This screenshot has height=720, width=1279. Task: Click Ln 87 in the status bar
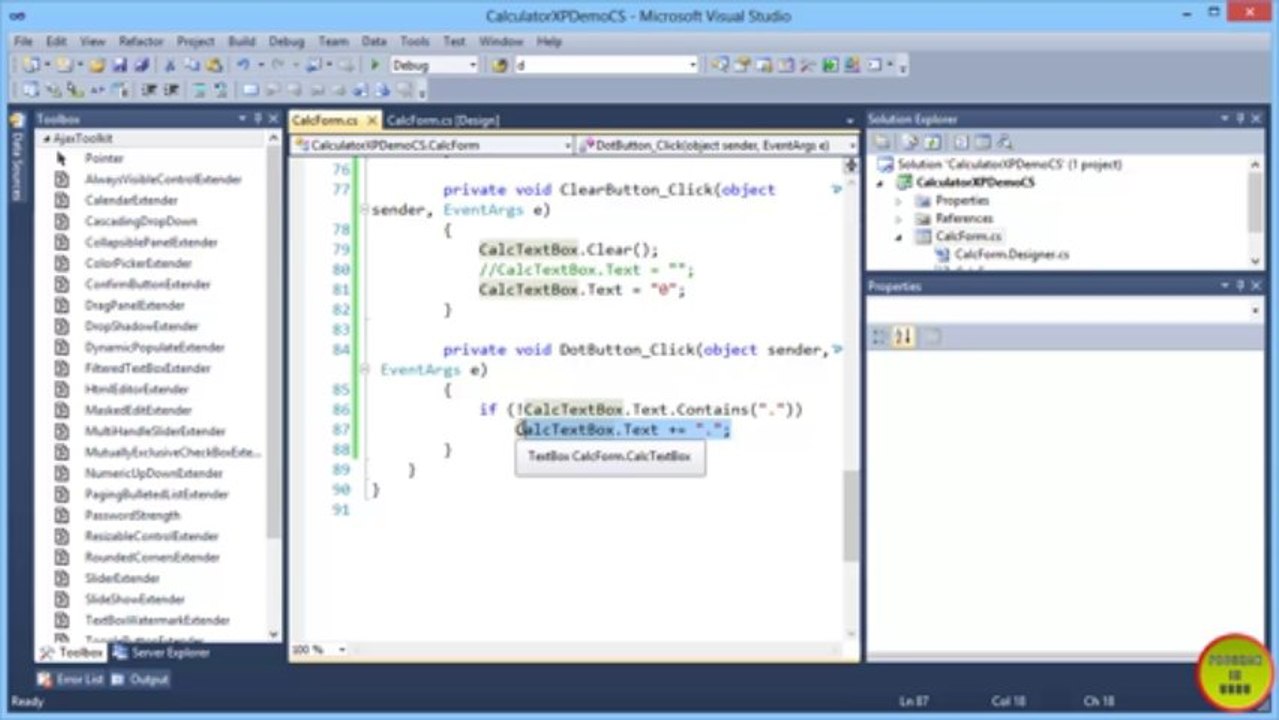915,701
